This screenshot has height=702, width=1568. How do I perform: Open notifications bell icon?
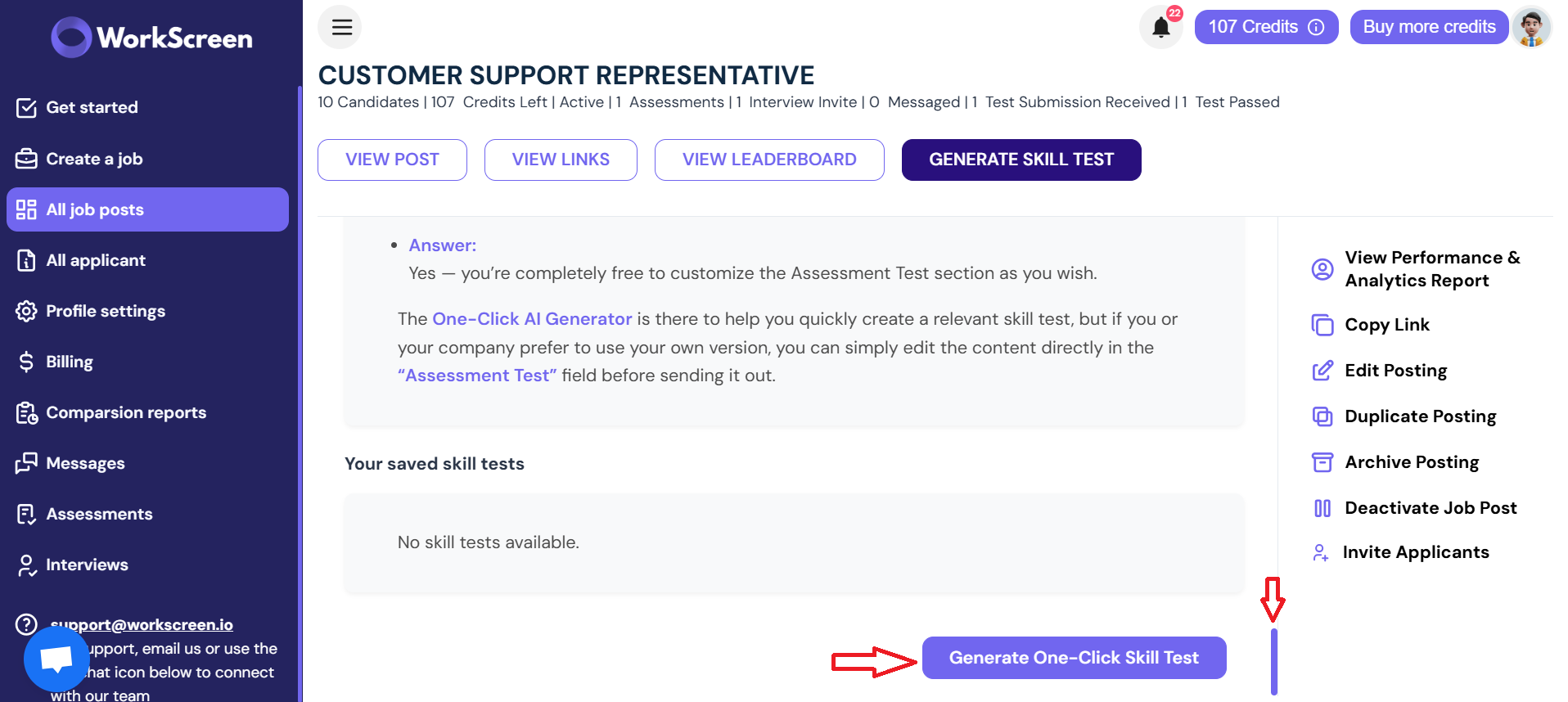coord(1160,27)
